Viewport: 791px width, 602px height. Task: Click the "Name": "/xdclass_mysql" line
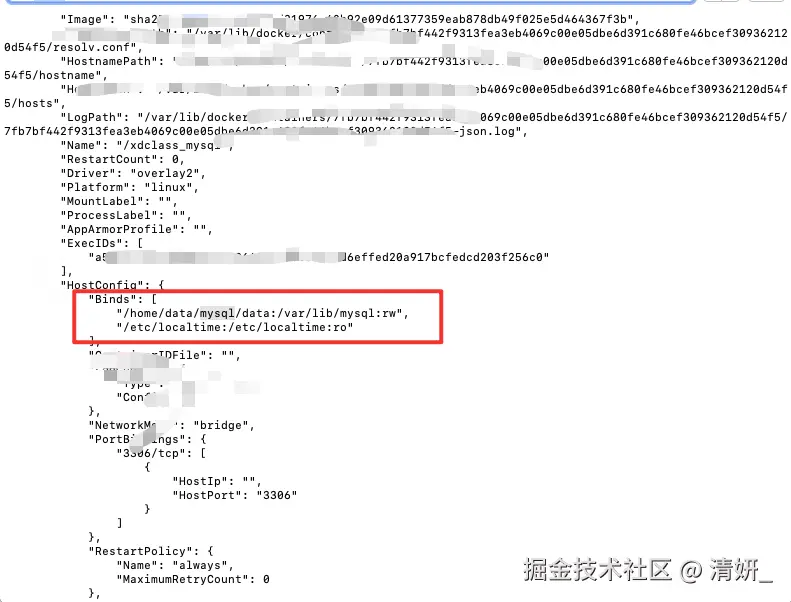click(147, 145)
